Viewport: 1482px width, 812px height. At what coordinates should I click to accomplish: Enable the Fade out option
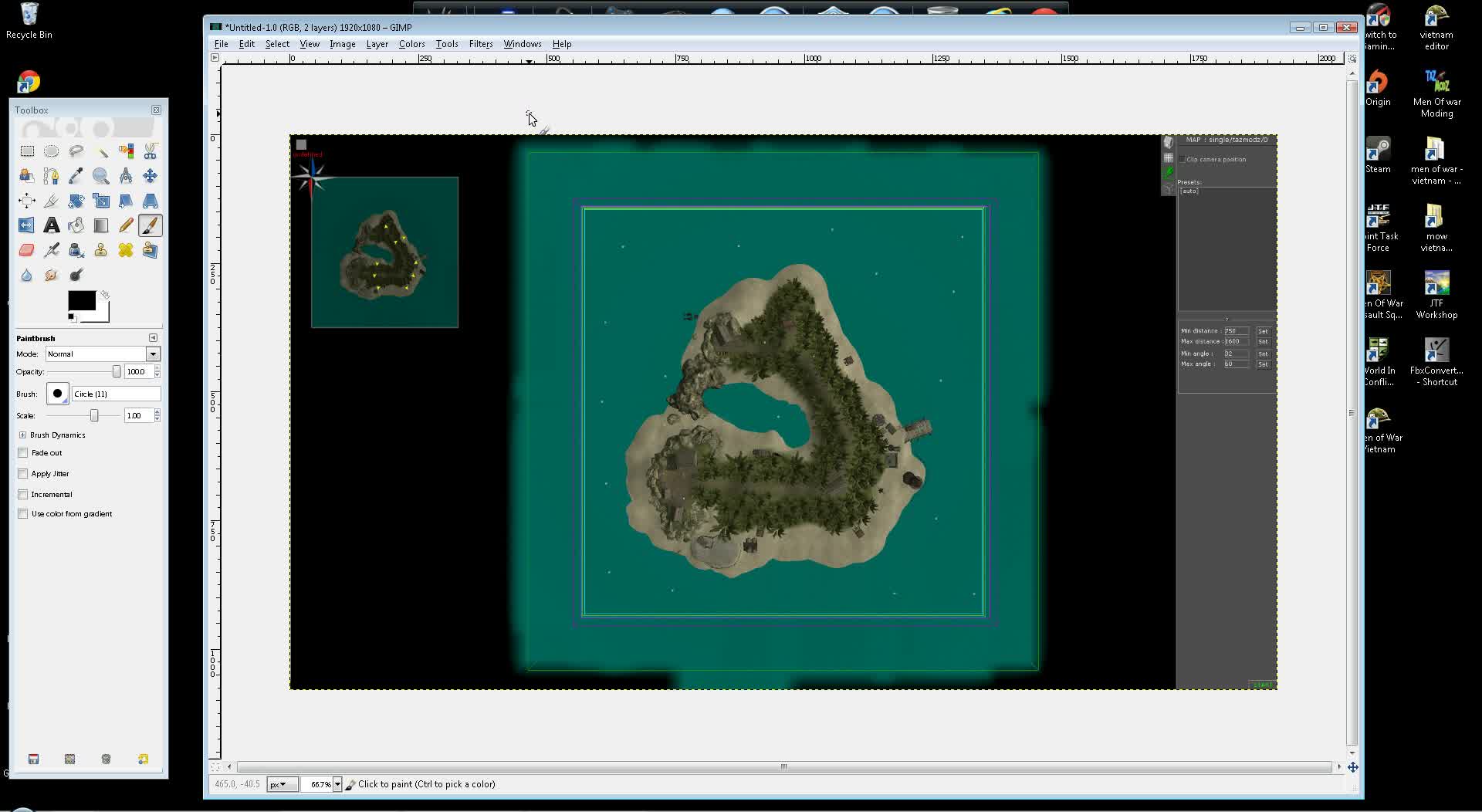coord(23,453)
